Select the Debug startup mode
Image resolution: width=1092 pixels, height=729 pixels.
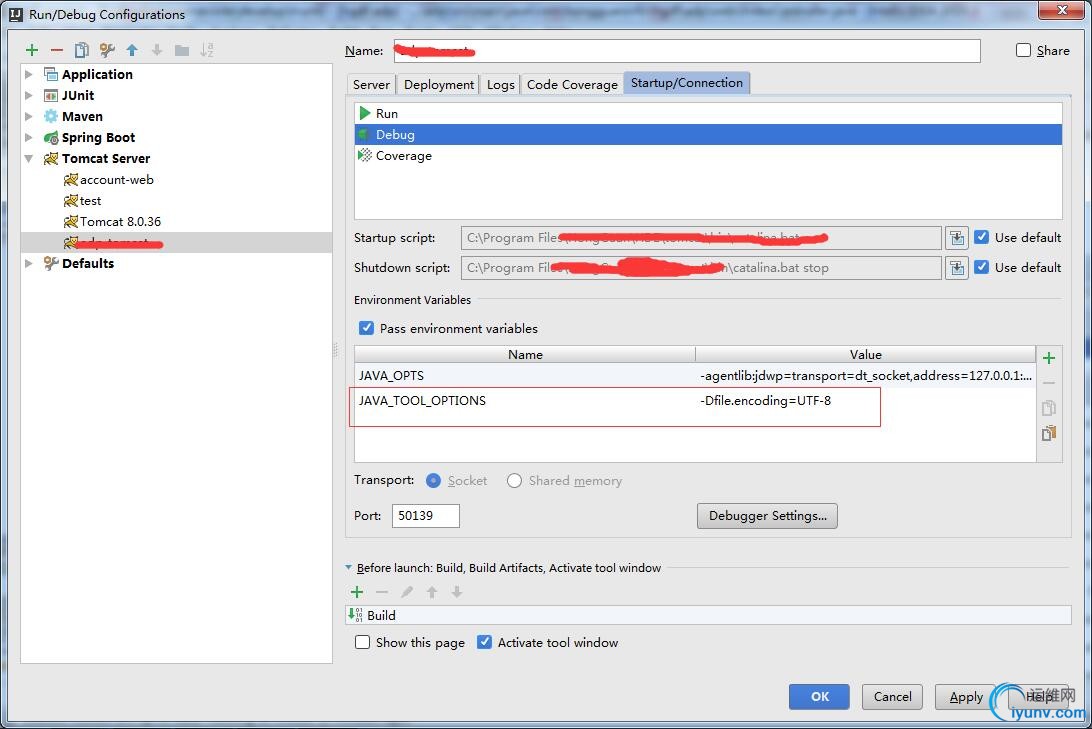(x=708, y=134)
